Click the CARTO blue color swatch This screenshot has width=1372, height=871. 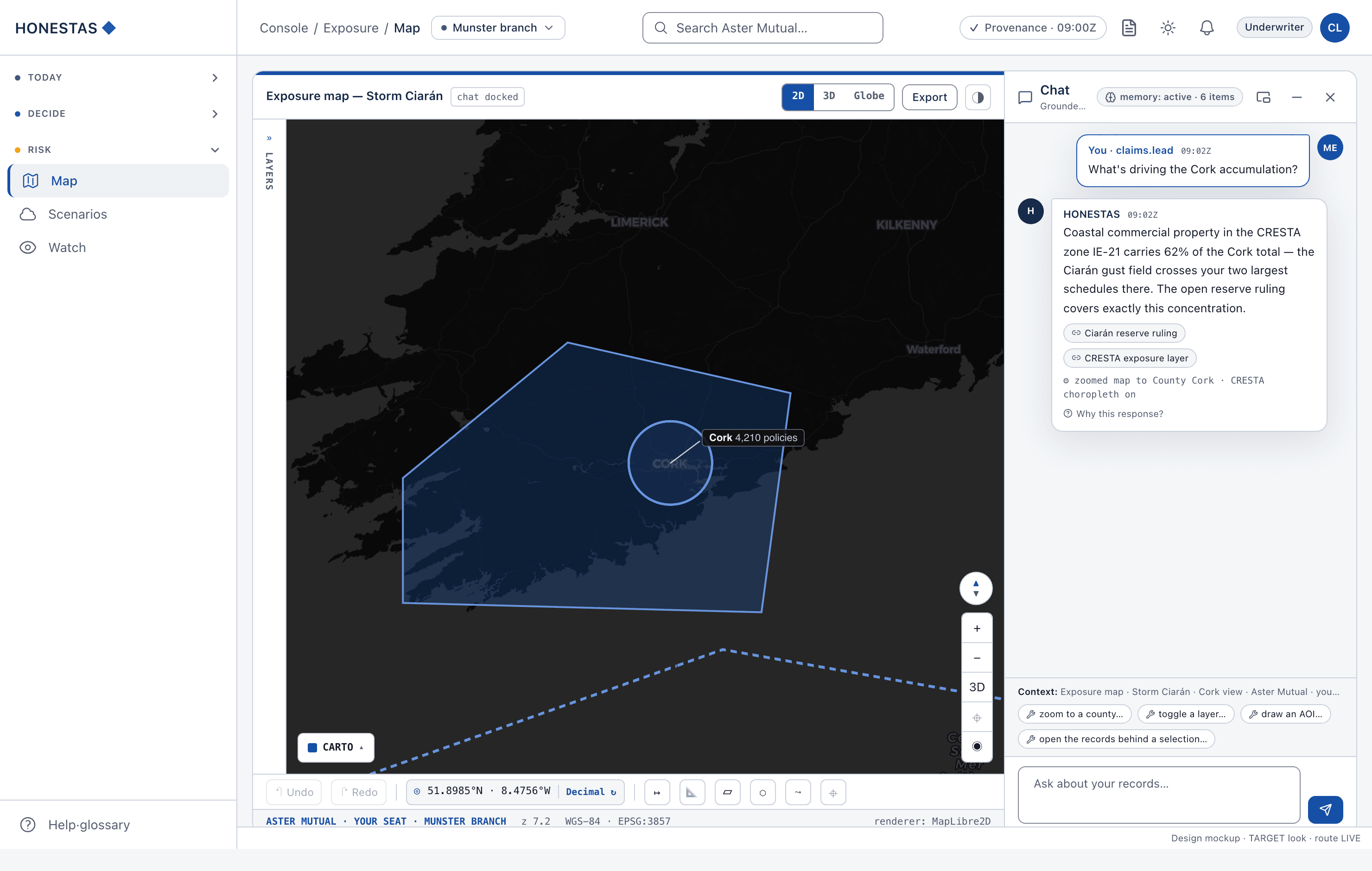312,747
